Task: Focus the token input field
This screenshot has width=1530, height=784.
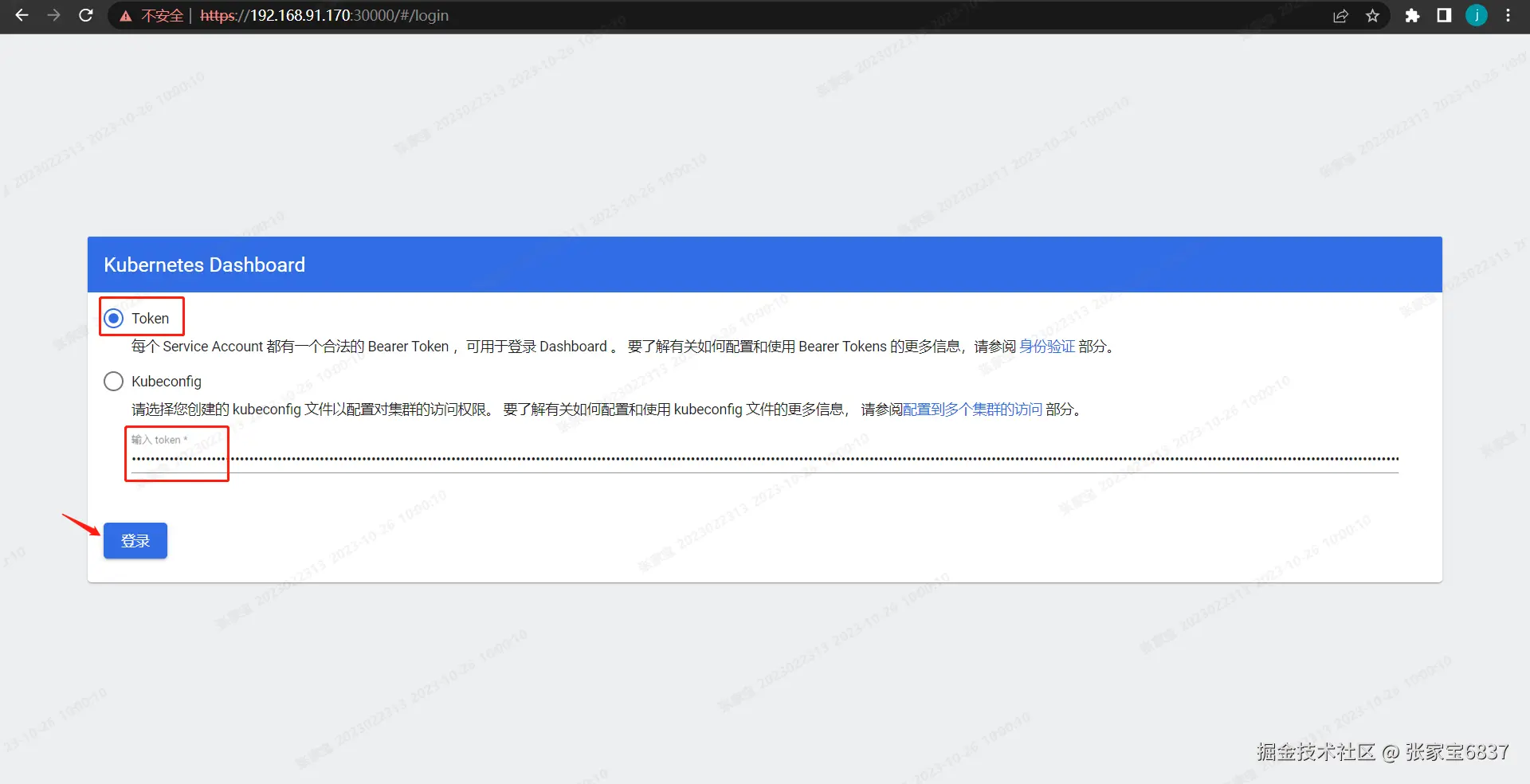Action: (x=765, y=459)
